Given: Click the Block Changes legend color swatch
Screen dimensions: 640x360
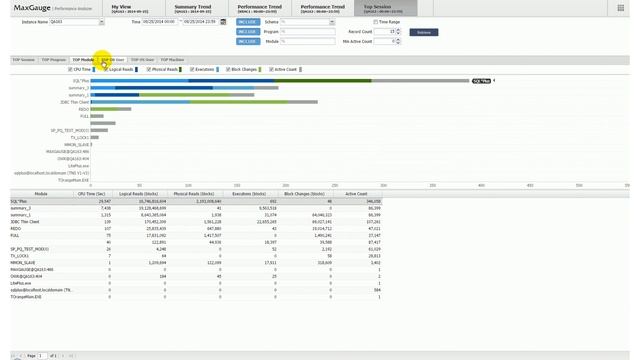Looking at the screenshot, I should pyautogui.click(x=260, y=69).
